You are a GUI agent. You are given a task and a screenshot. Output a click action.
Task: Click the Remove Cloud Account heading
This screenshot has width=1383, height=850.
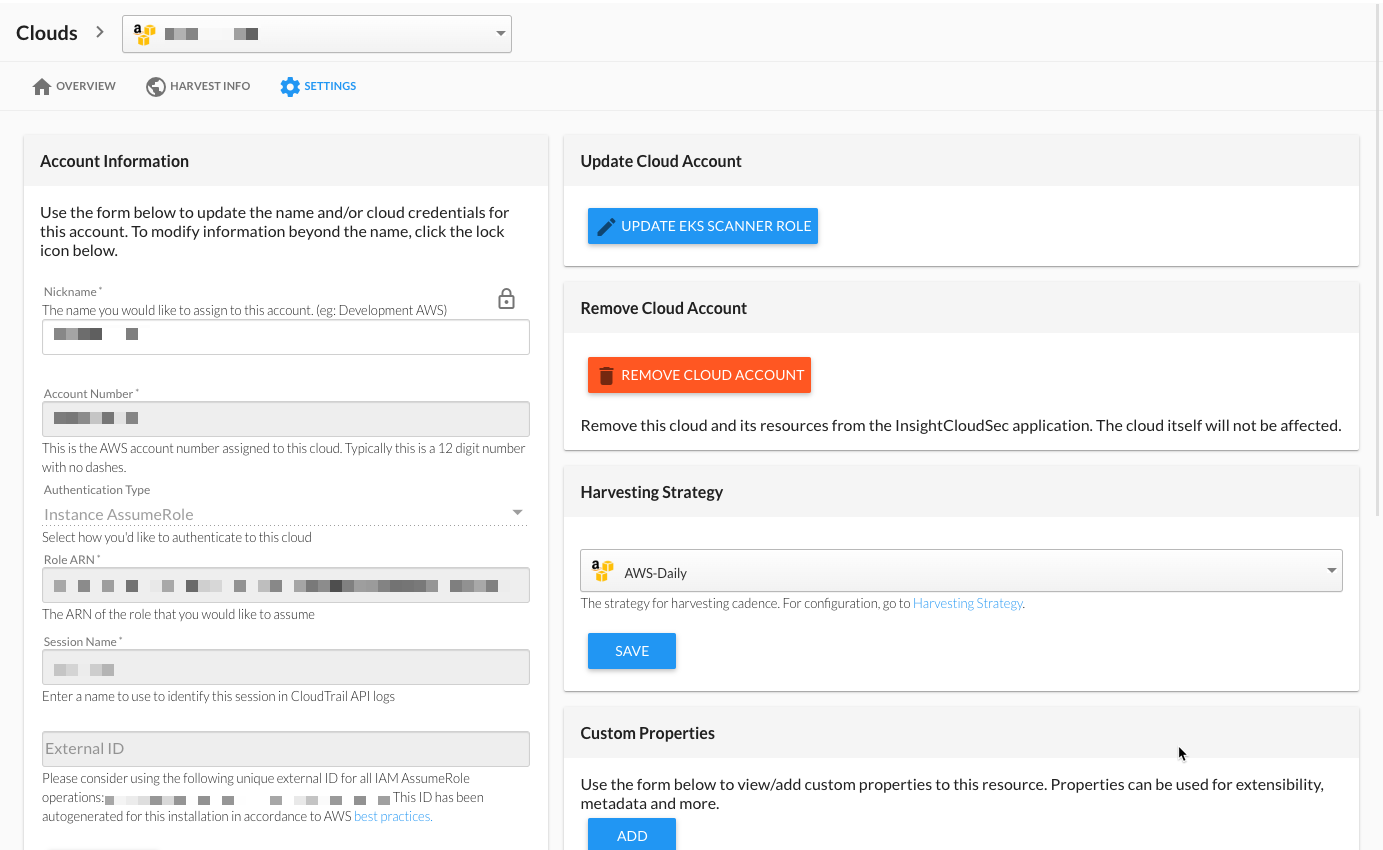[664, 308]
